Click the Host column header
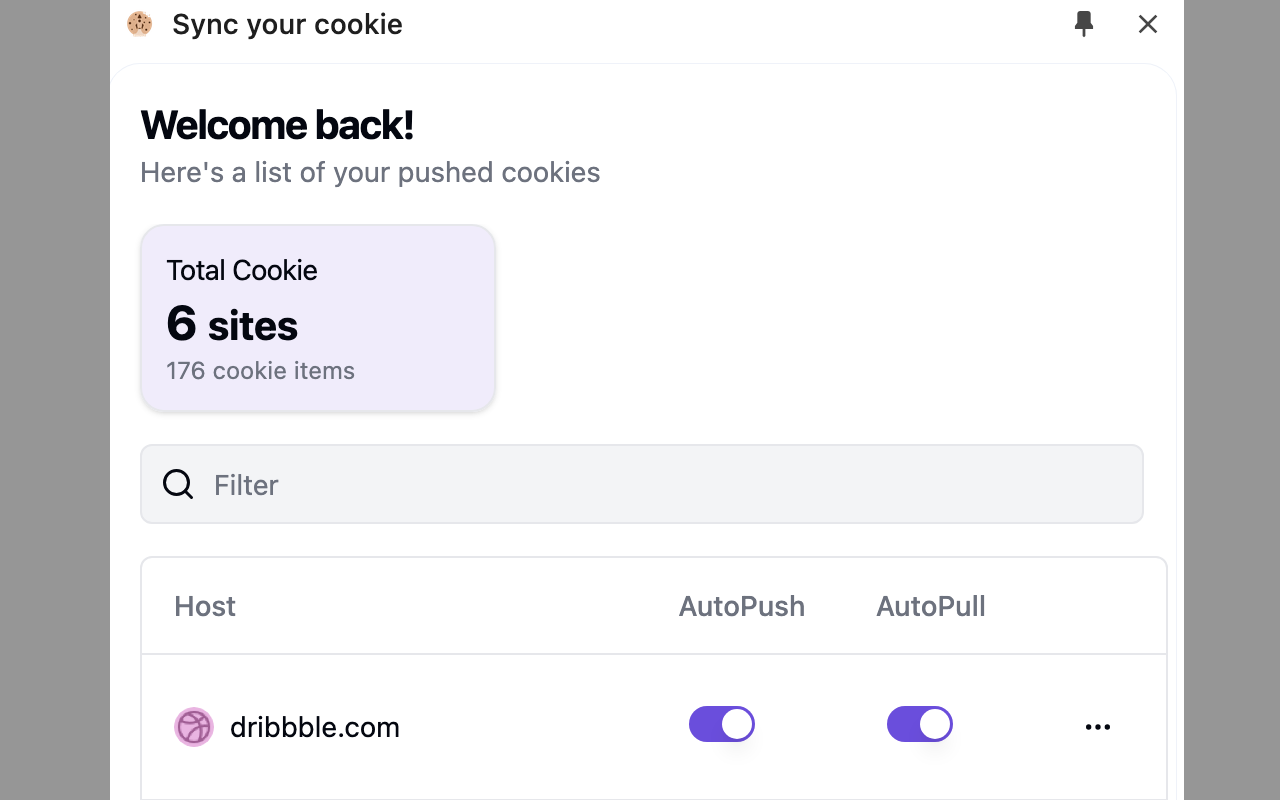Viewport: 1280px width, 800px height. [205, 606]
